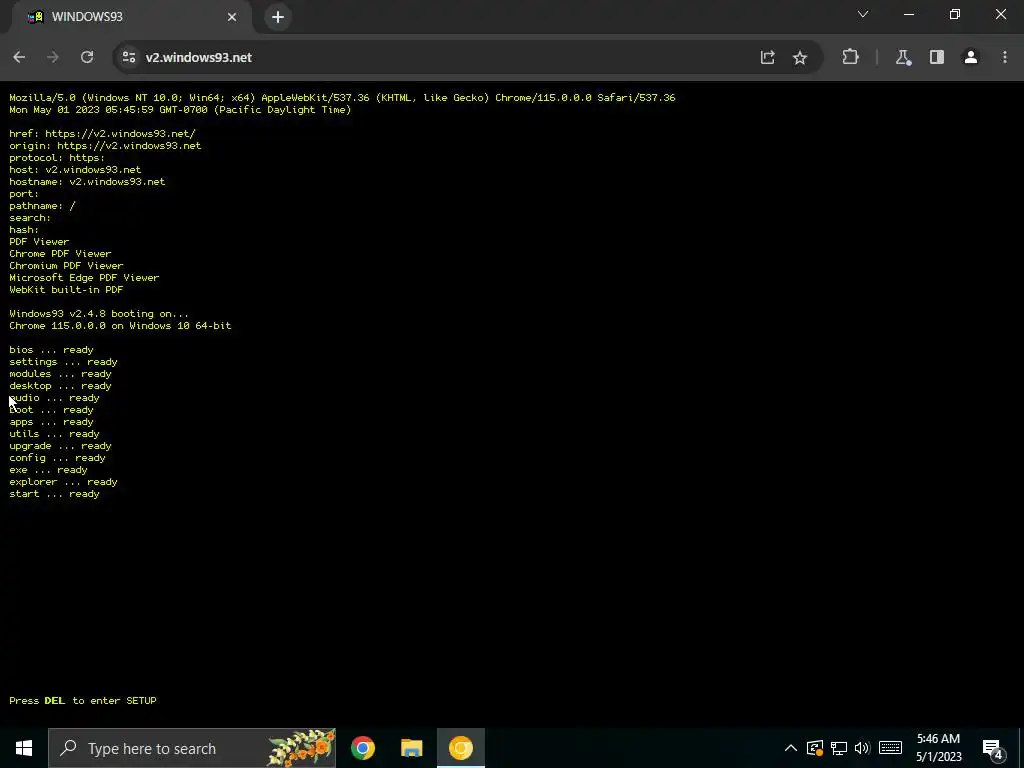Click the 'modules ... ready' line
Screen dimensions: 1024x768
tap(60, 374)
